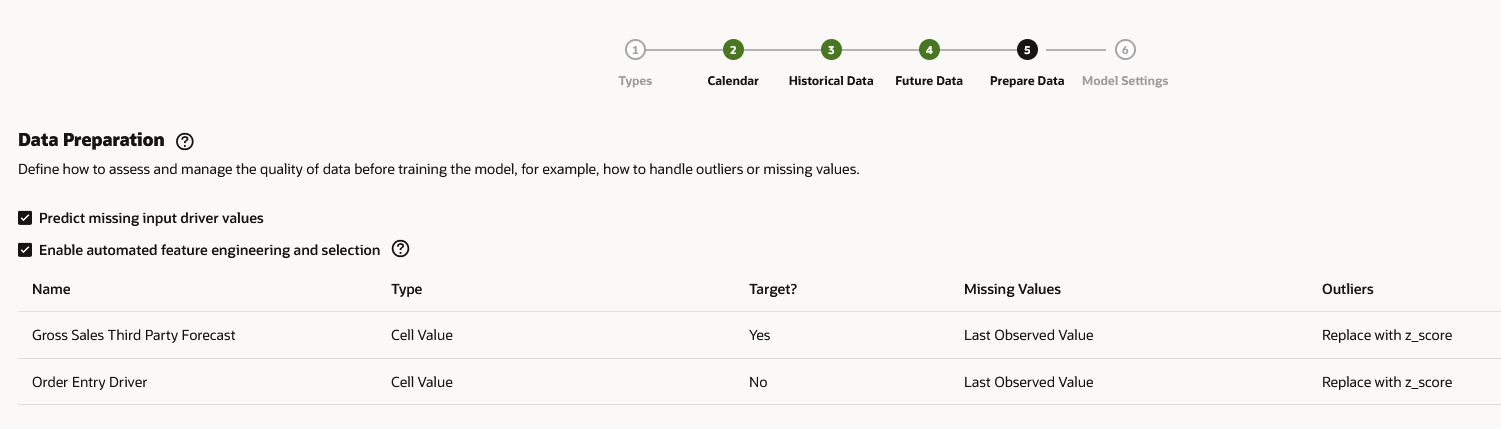Select Gross Sales Third Party Forecast row
The image size is (1501, 429).
pyautogui.click(x=134, y=335)
